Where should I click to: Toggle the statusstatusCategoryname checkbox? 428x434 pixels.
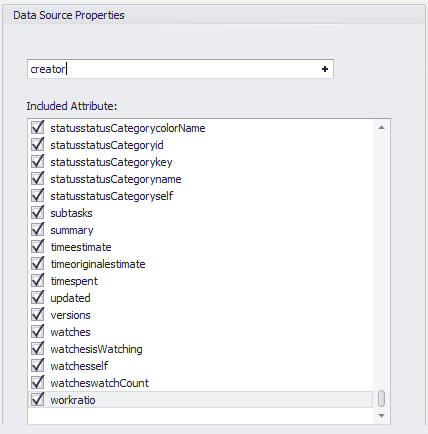[37, 178]
